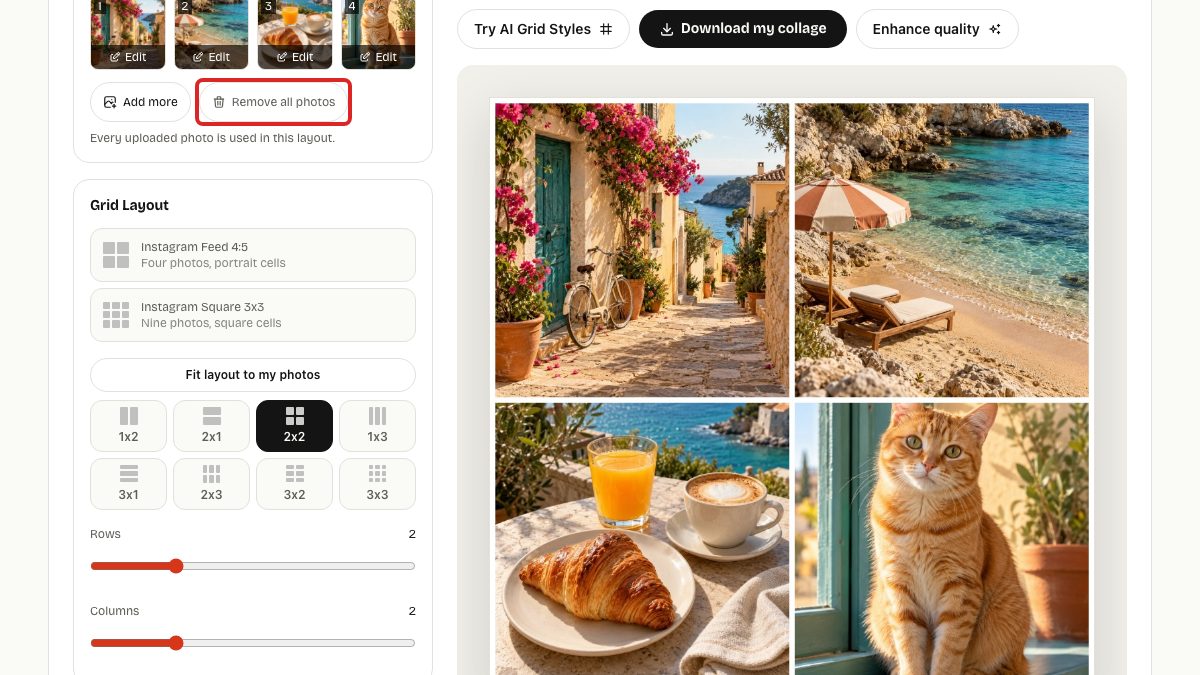Download my collage
Screen dimensions: 1200x675
pyautogui.click(x=743, y=29)
